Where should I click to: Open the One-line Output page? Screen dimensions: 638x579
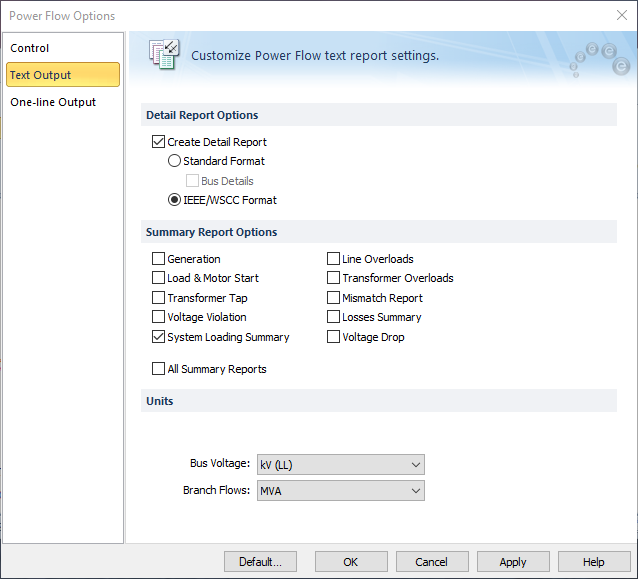53,102
